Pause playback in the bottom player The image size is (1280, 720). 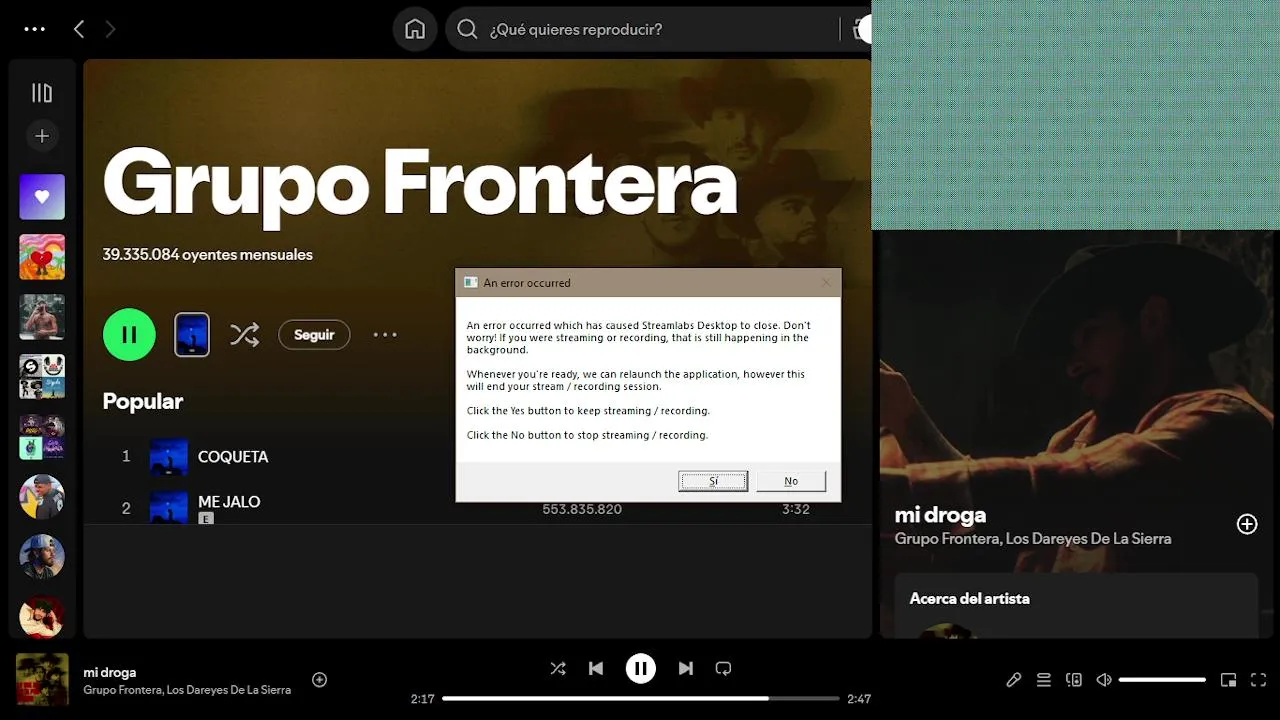[x=641, y=668]
